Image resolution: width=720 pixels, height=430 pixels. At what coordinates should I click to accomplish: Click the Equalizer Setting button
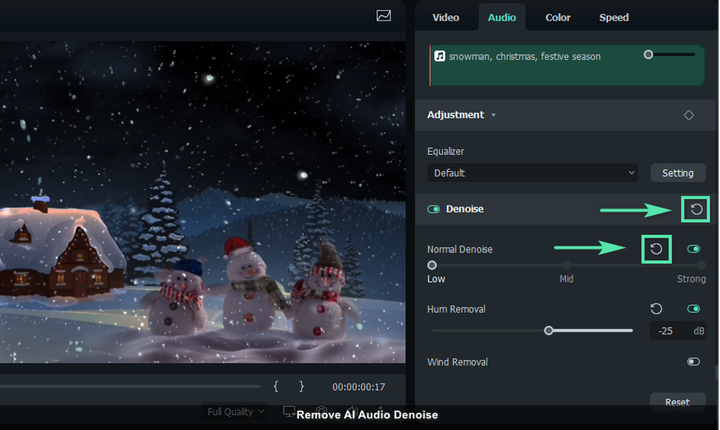coord(677,173)
